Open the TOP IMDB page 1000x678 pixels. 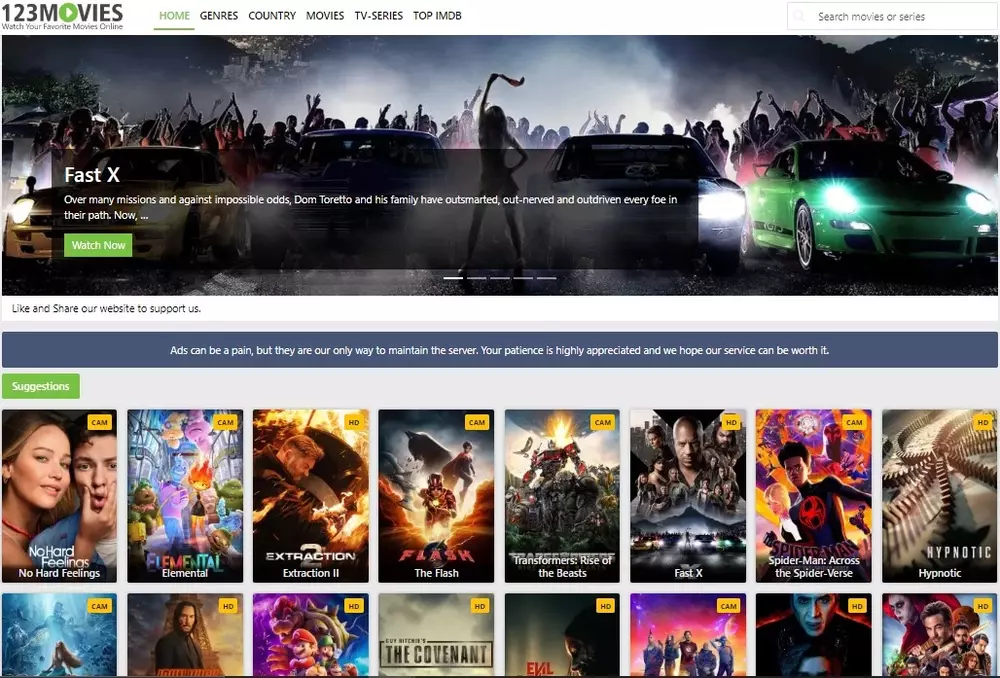click(437, 15)
